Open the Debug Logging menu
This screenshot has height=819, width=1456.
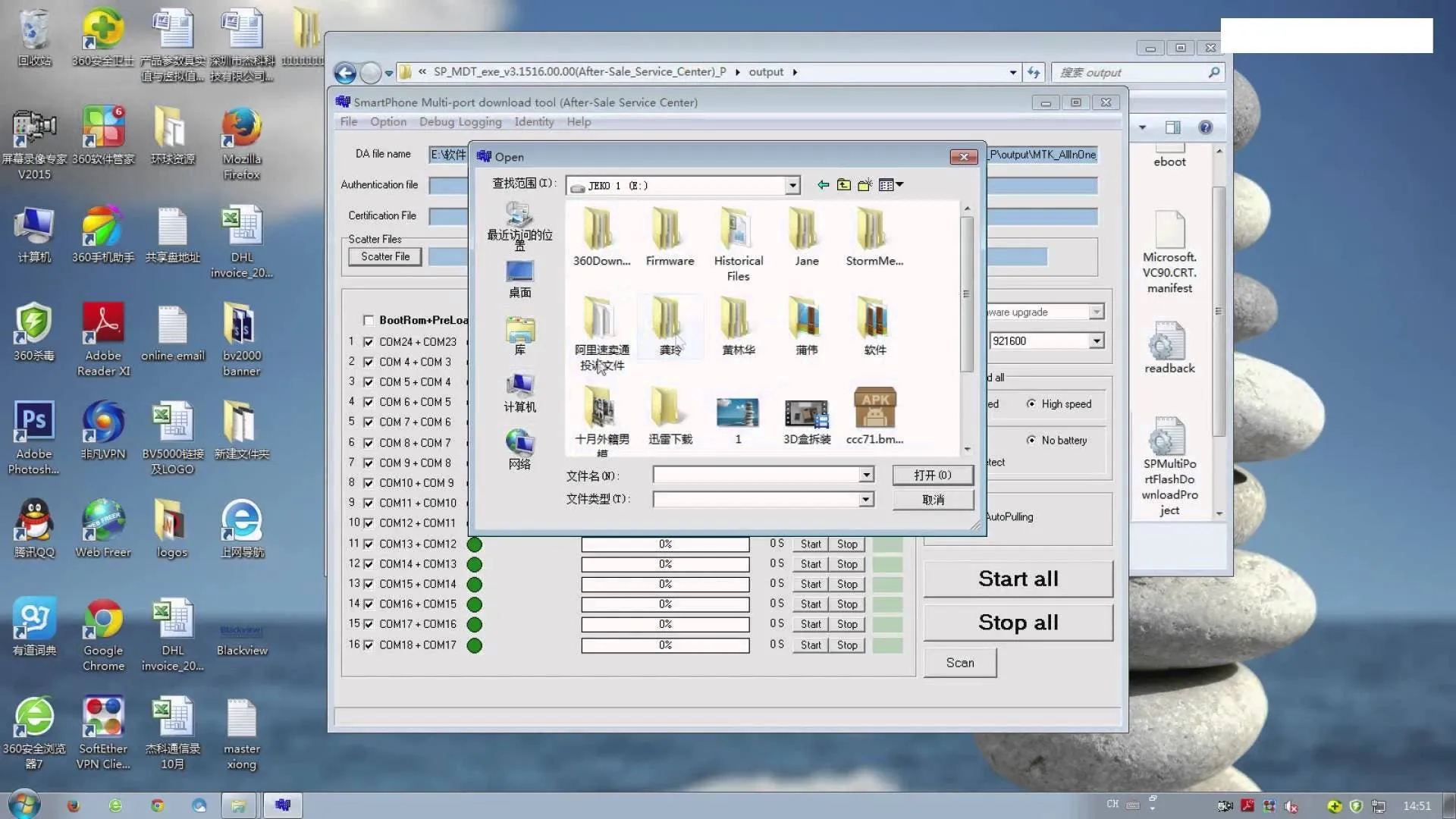coord(460,122)
